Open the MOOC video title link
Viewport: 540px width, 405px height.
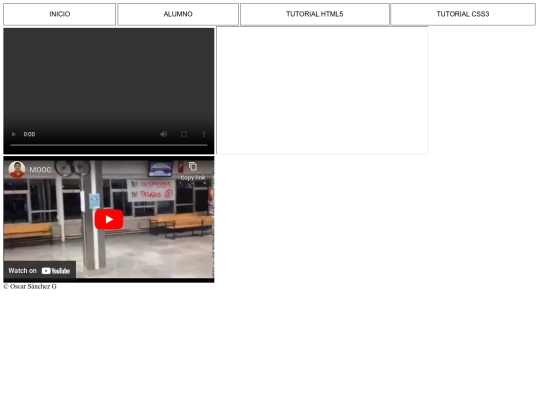(x=40, y=170)
